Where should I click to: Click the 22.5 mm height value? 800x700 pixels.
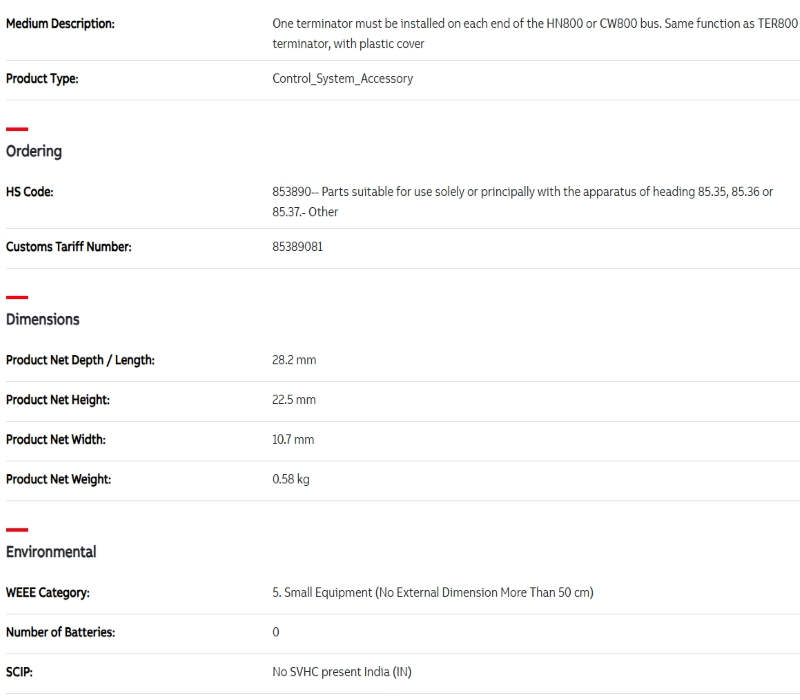click(x=294, y=400)
